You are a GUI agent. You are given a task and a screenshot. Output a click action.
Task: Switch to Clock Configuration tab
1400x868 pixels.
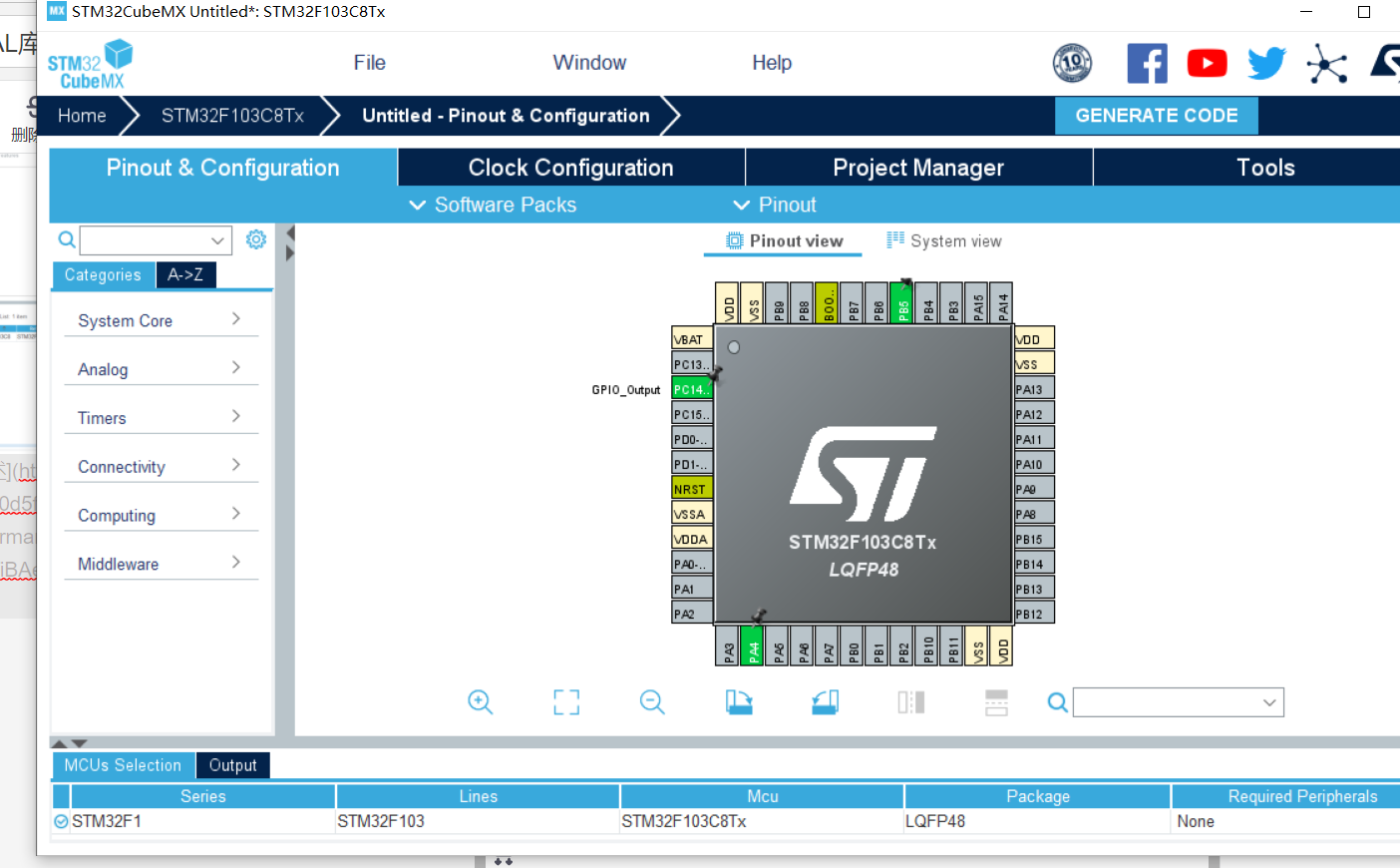pyautogui.click(x=571, y=168)
